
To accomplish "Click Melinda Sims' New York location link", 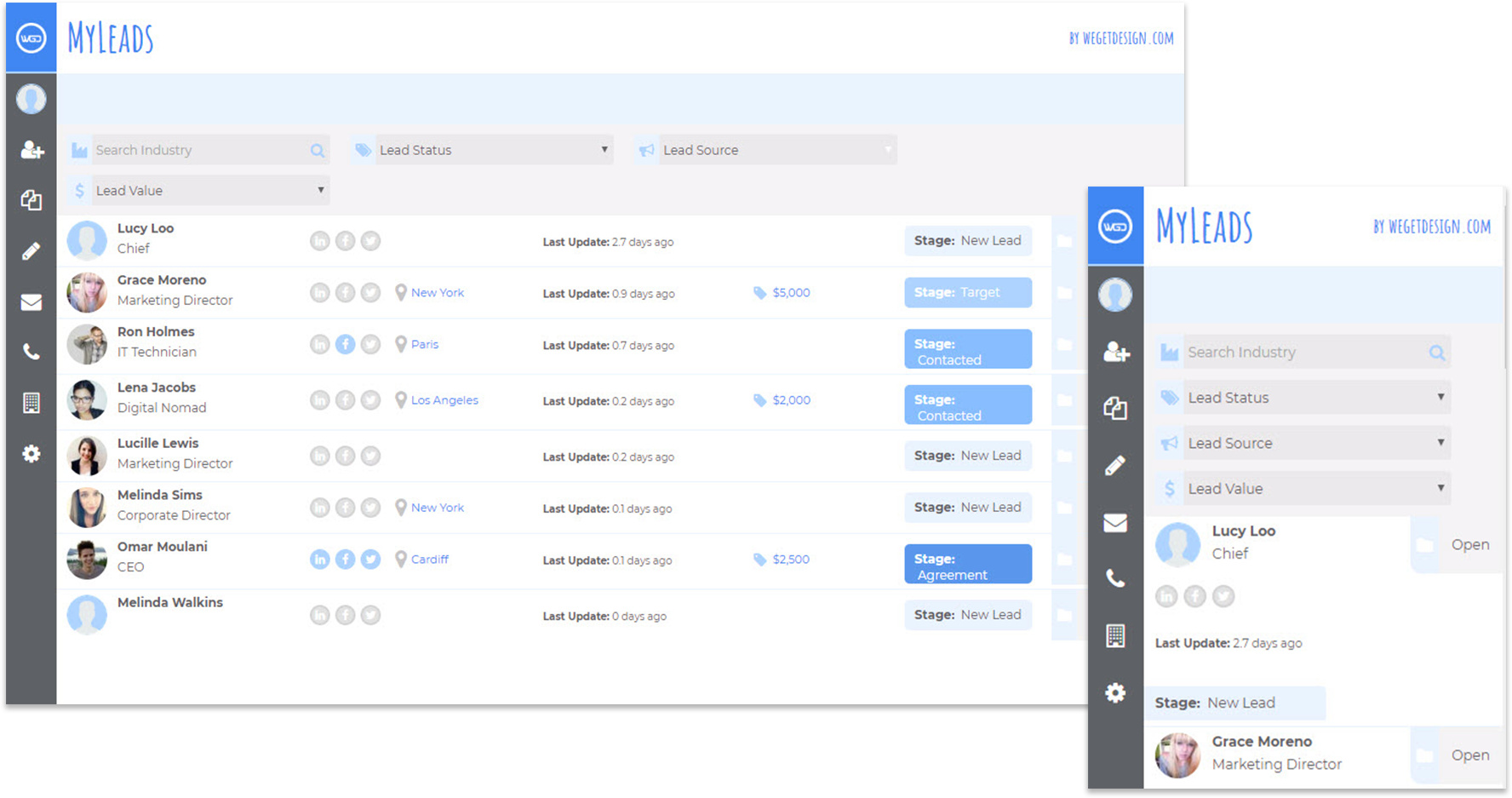I will tap(438, 508).
